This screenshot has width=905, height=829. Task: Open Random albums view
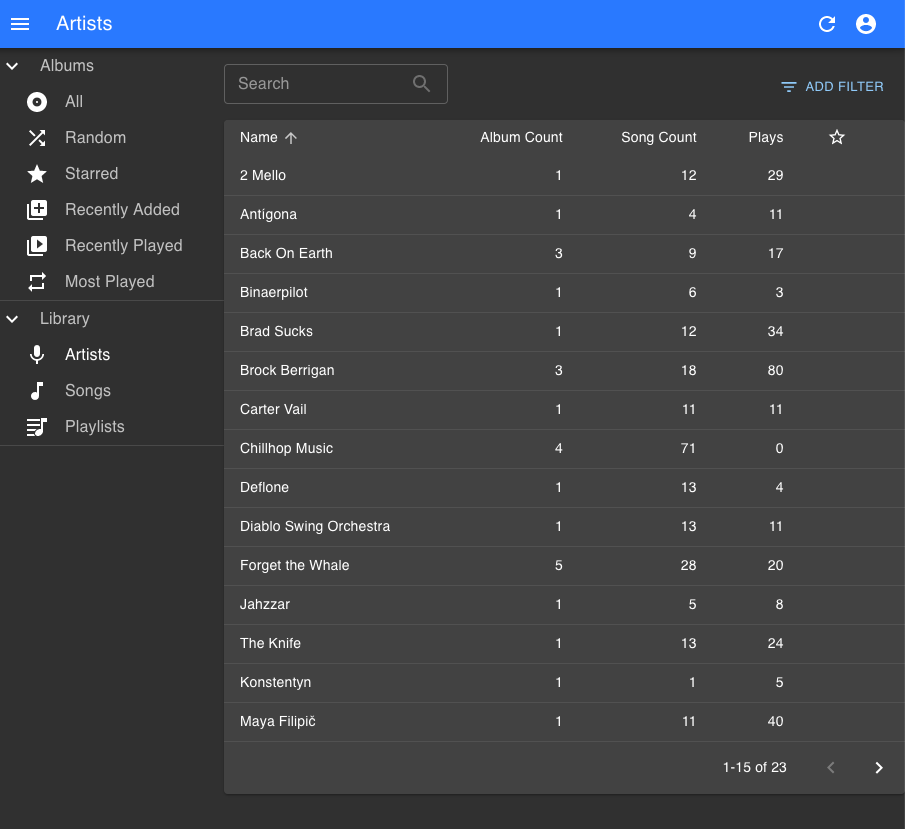(x=112, y=138)
